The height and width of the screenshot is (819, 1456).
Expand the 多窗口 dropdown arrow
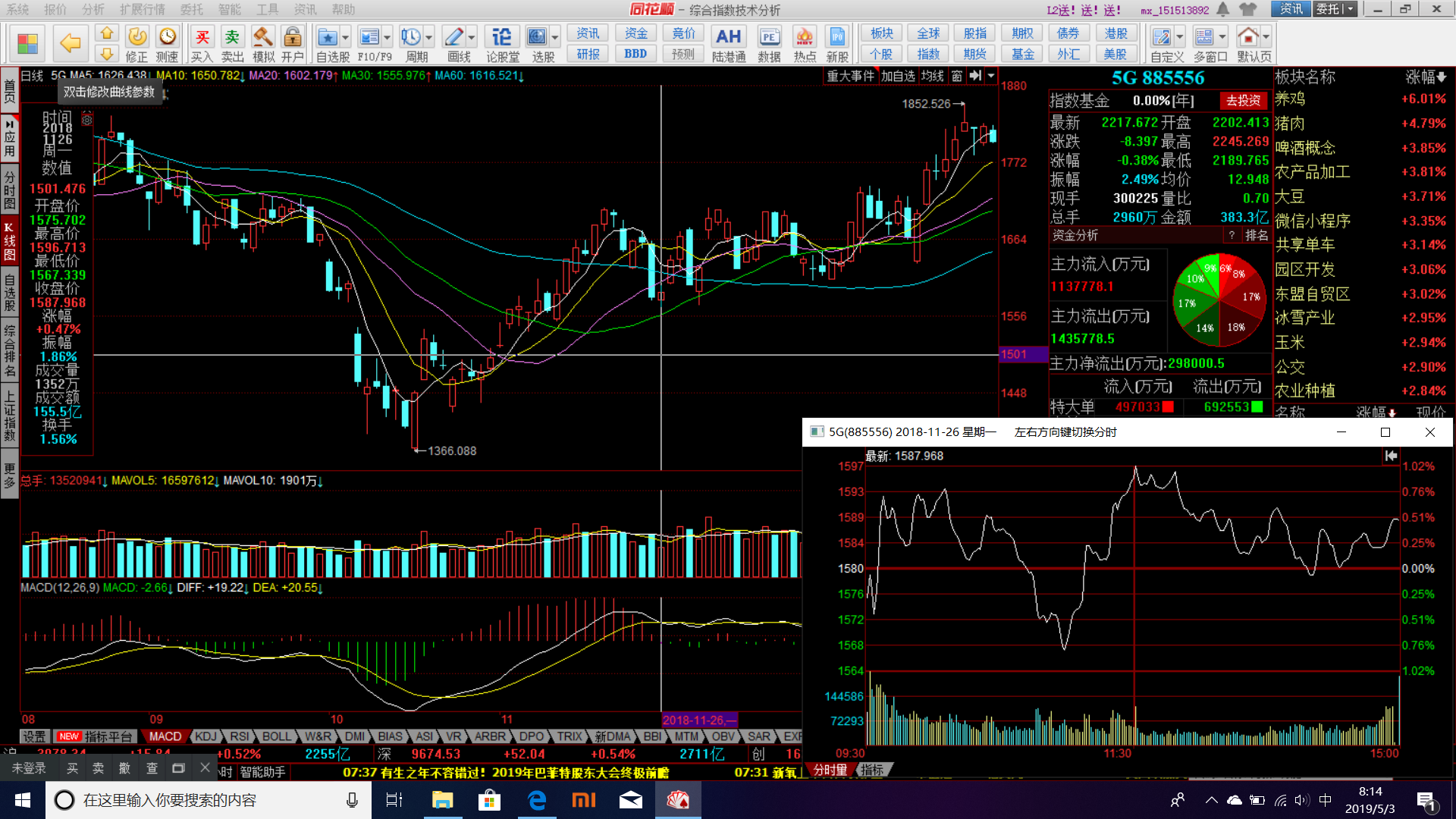point(1222,36)
